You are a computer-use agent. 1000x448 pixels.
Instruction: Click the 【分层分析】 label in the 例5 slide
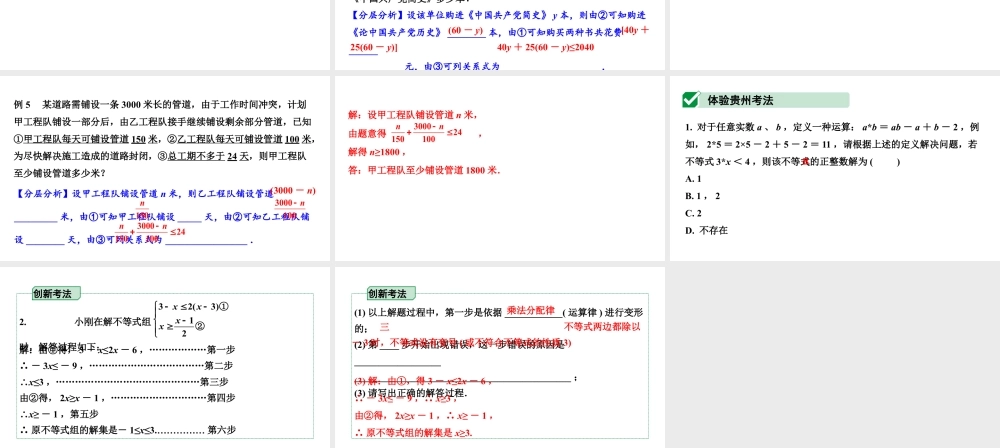[42, 193]
